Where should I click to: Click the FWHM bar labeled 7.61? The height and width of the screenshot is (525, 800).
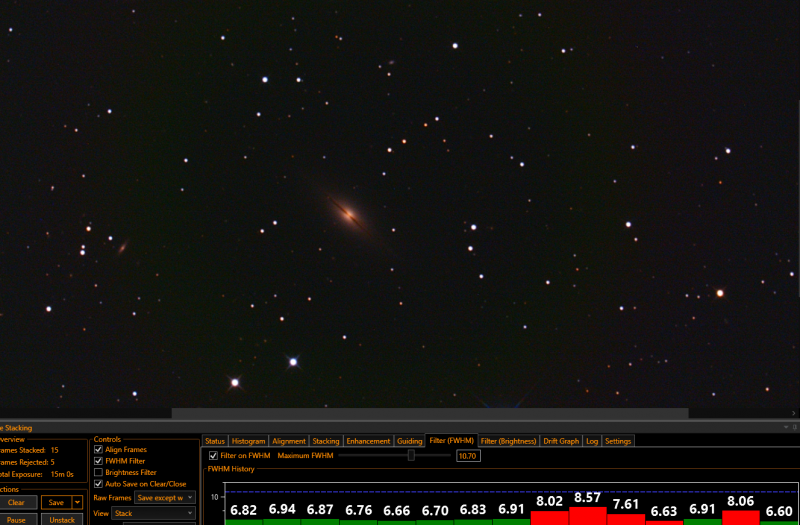pos(626,519)
